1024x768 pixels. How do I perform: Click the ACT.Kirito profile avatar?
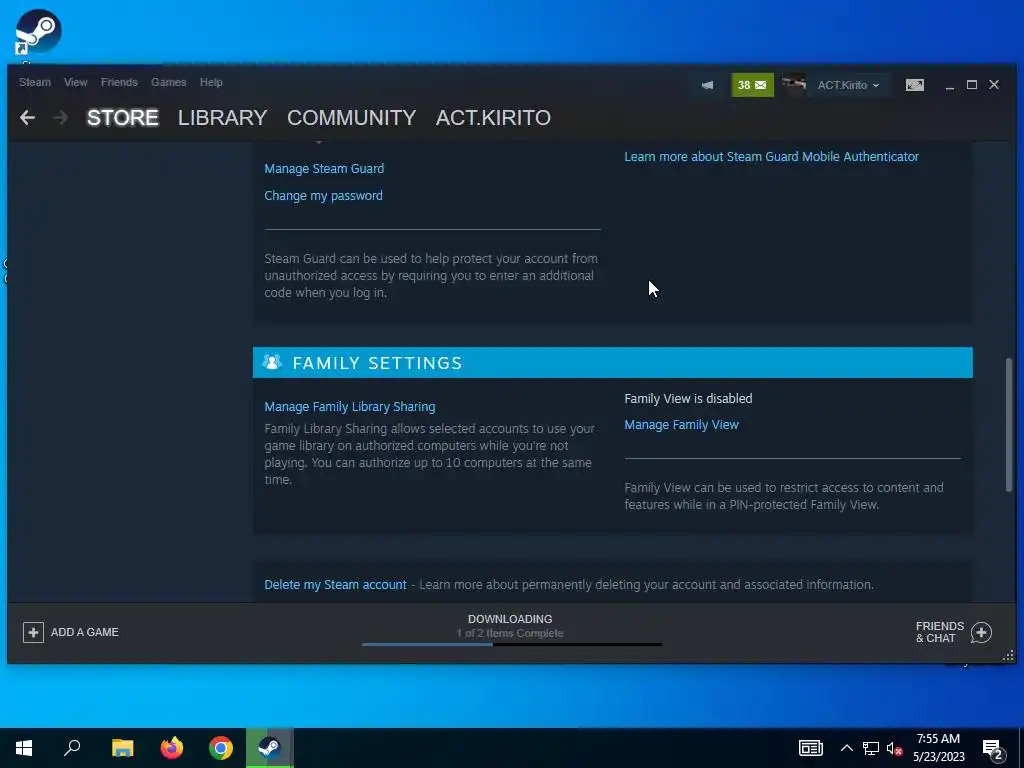[x=793, y=85]
